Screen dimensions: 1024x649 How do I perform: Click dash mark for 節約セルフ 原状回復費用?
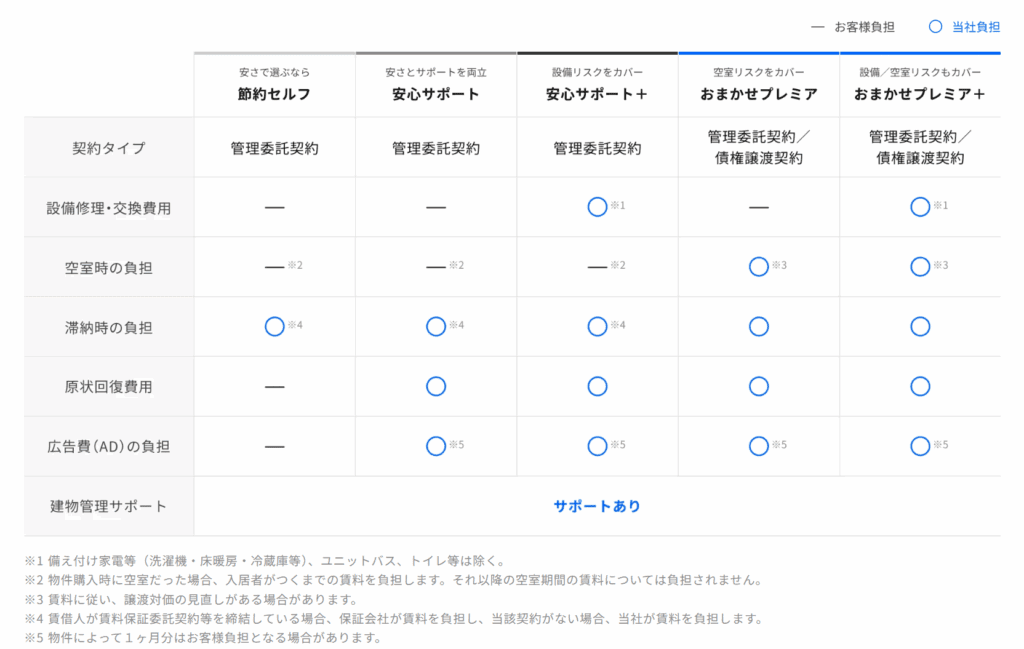tap(274, 386)
